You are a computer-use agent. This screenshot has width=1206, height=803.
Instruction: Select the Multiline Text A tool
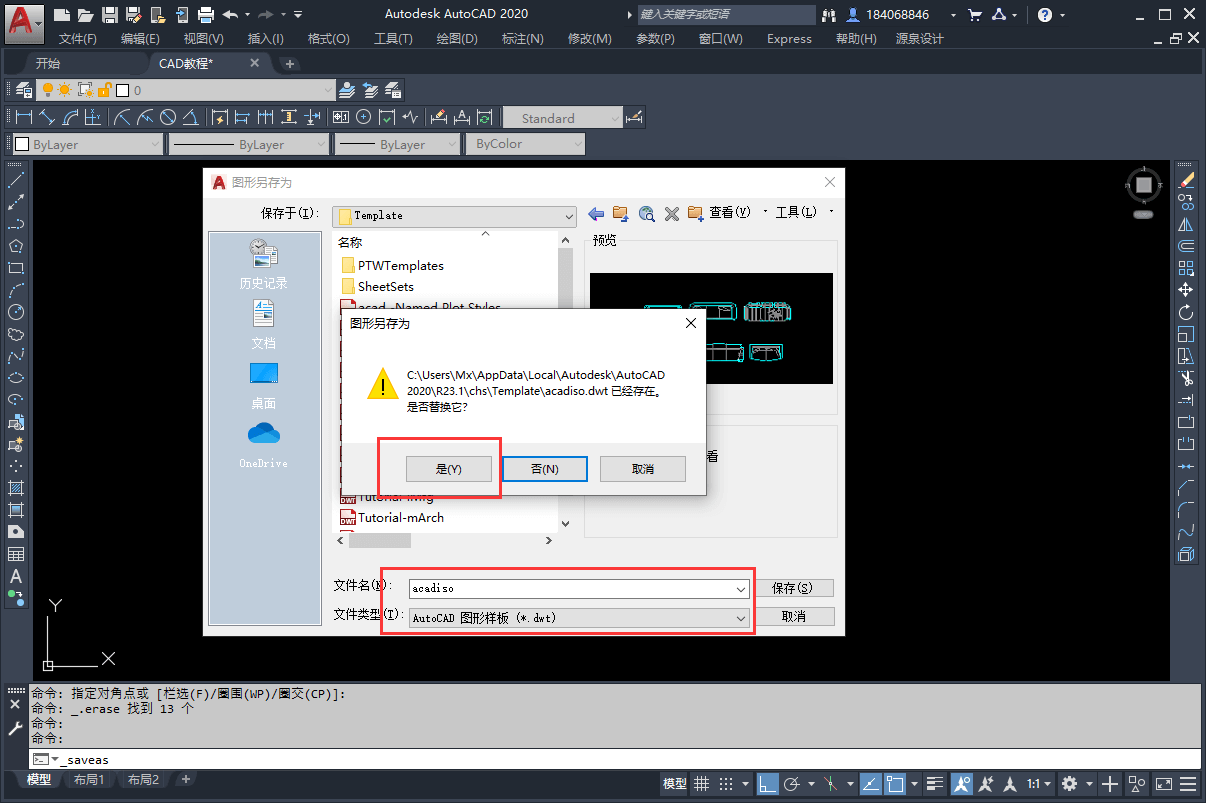(x=16, y=576)
